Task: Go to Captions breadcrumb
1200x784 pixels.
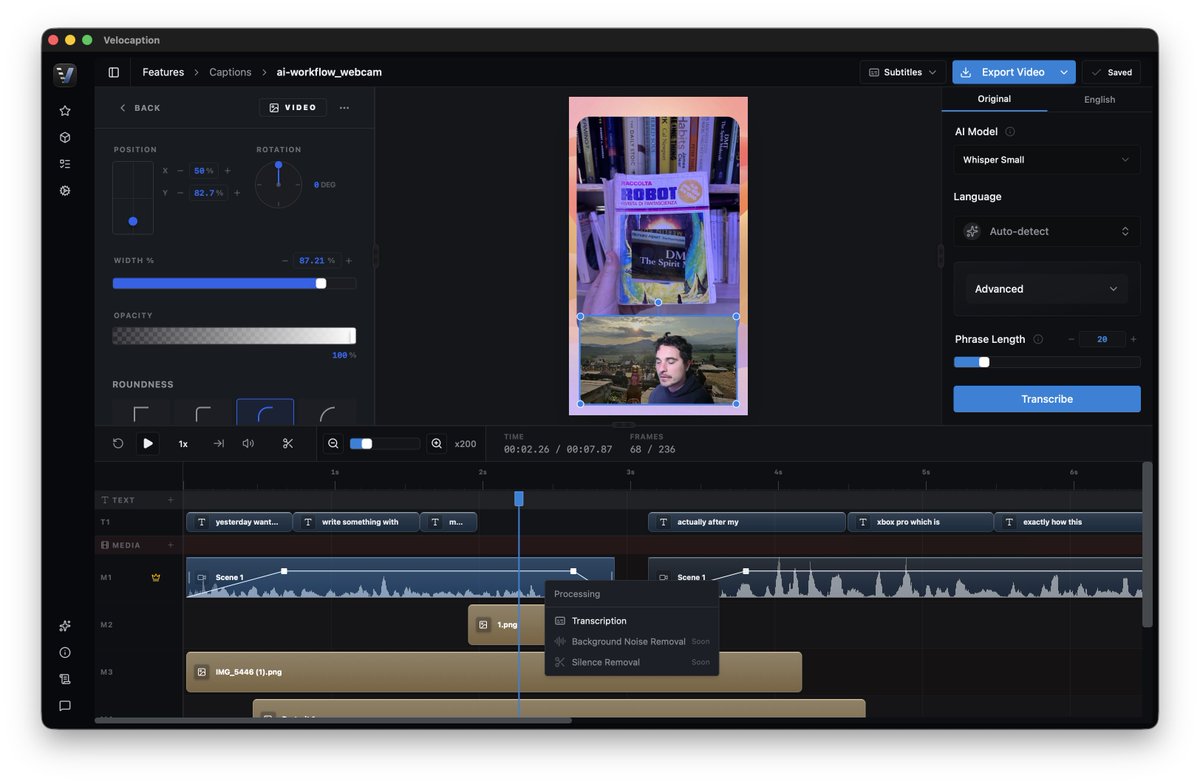Action: [x=230, y=72]
